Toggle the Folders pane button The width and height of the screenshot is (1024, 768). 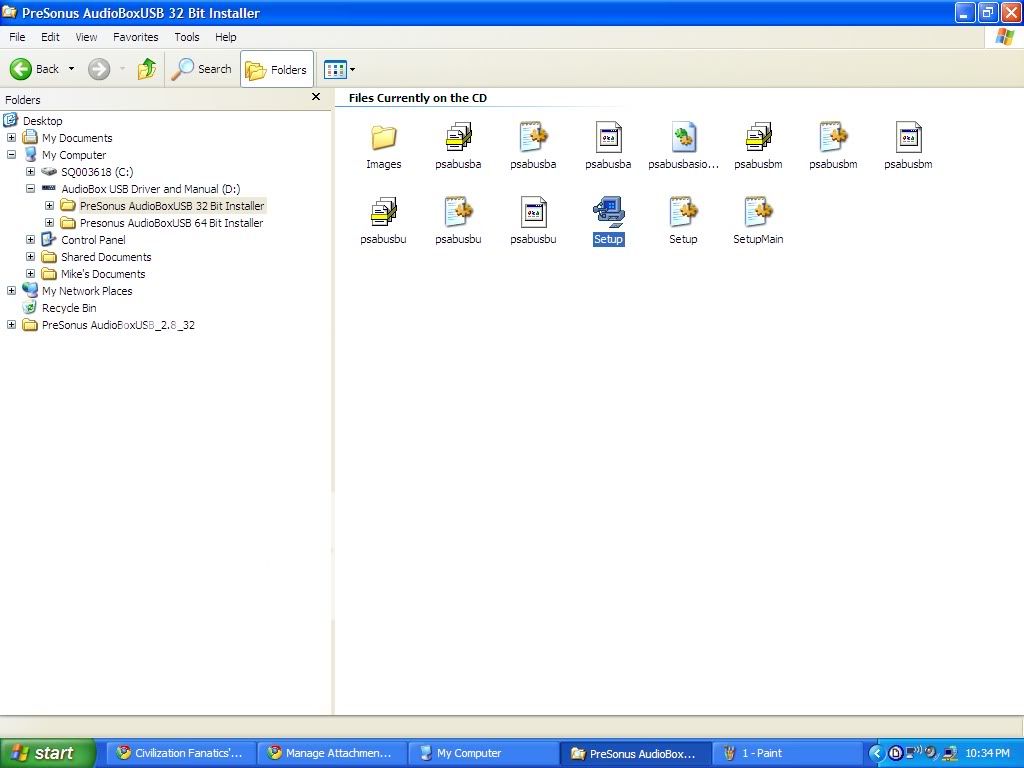click(277, 69)
